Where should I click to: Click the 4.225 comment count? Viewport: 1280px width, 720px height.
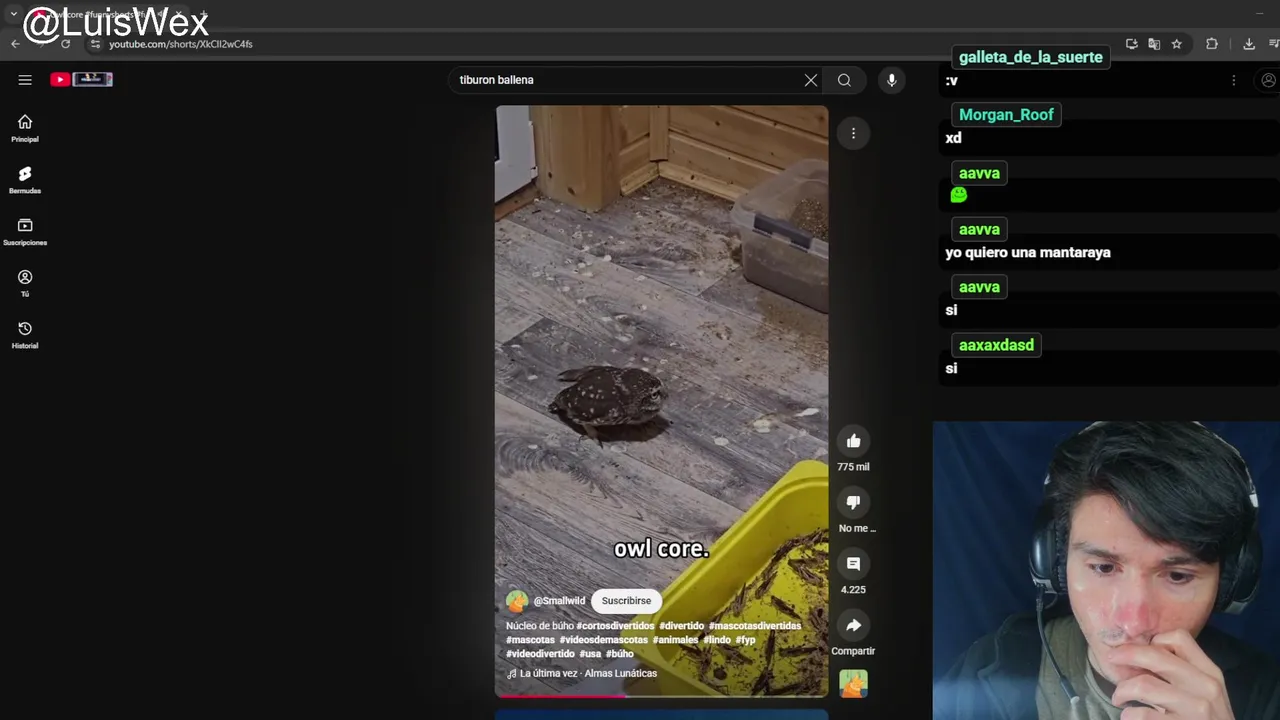[x=853, y=590]
